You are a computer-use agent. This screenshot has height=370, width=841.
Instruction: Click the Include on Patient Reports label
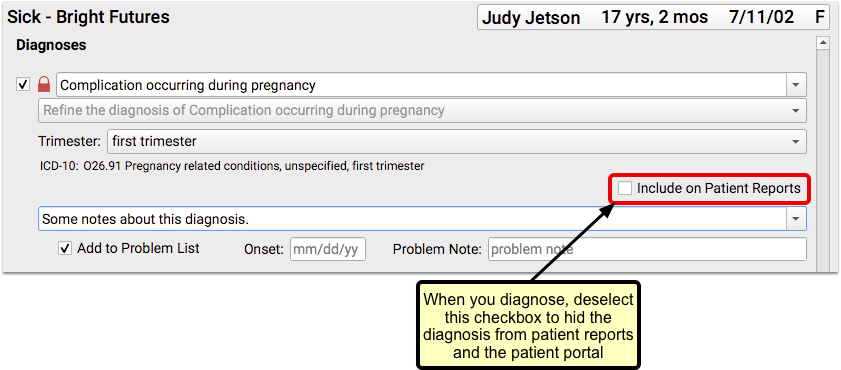(x=719, y=188)
